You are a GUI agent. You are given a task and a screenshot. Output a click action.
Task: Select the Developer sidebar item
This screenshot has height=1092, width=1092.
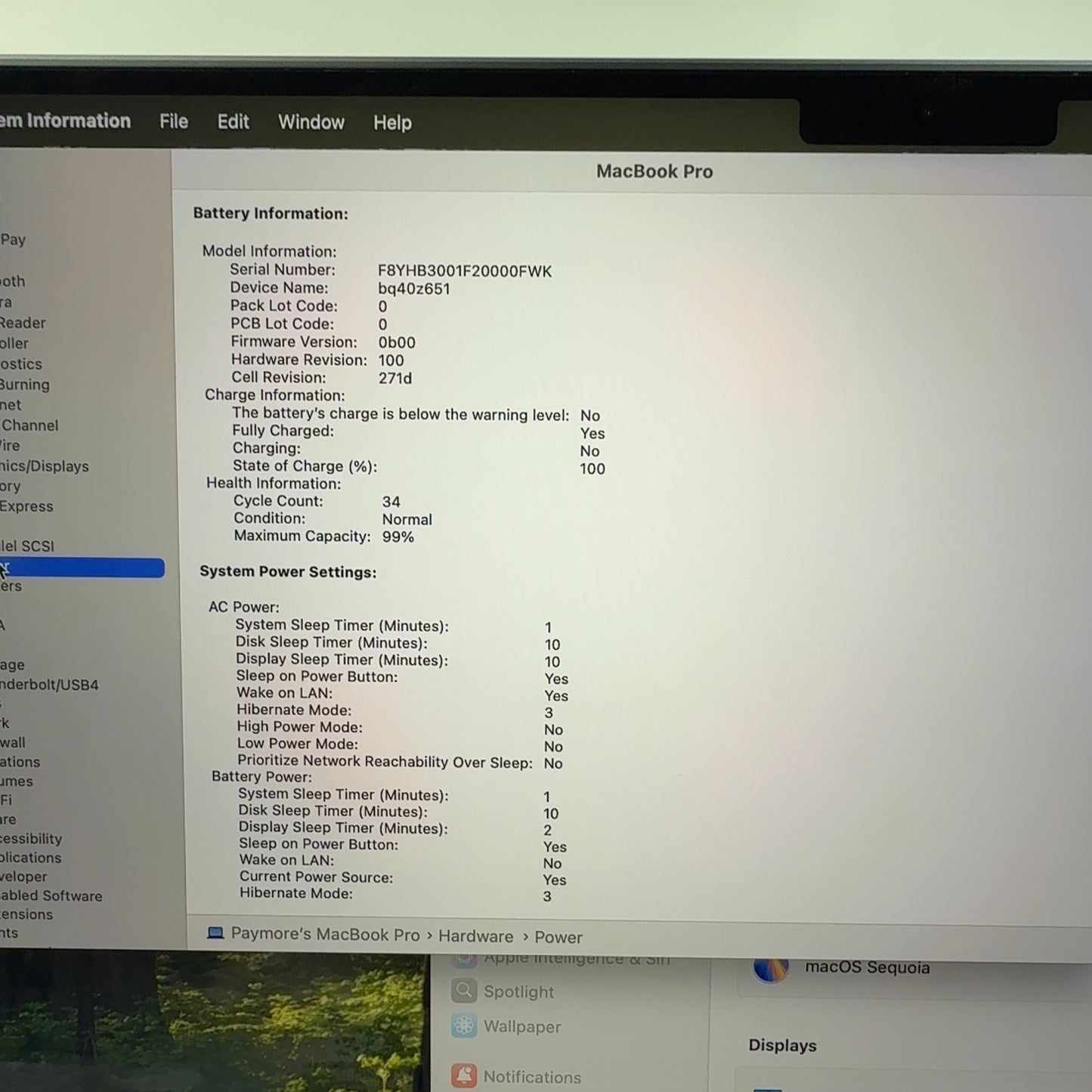point(23,877)
